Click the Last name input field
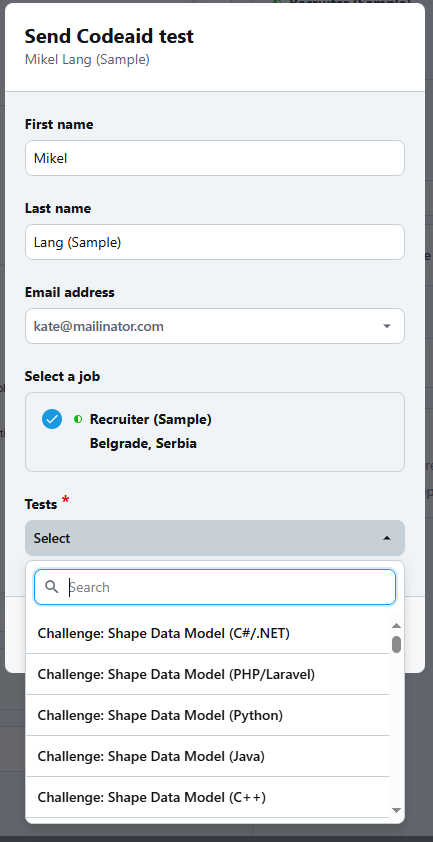Viewport: 433px width, 842px height. click(215, 242)
